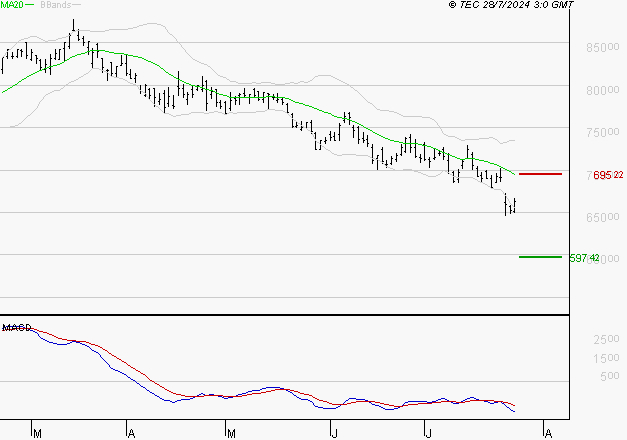
Task: Click the 1500 MACD axis label
Action: pyautogui.click(x=606, y=358)
